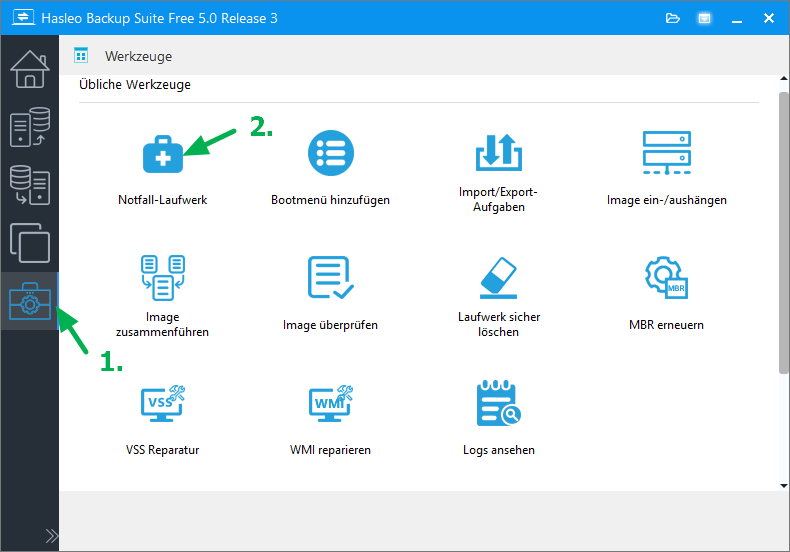
Task: Click the Bootmenü hinzufügen label
Action: pyautogui.click(x=331, y=200)
